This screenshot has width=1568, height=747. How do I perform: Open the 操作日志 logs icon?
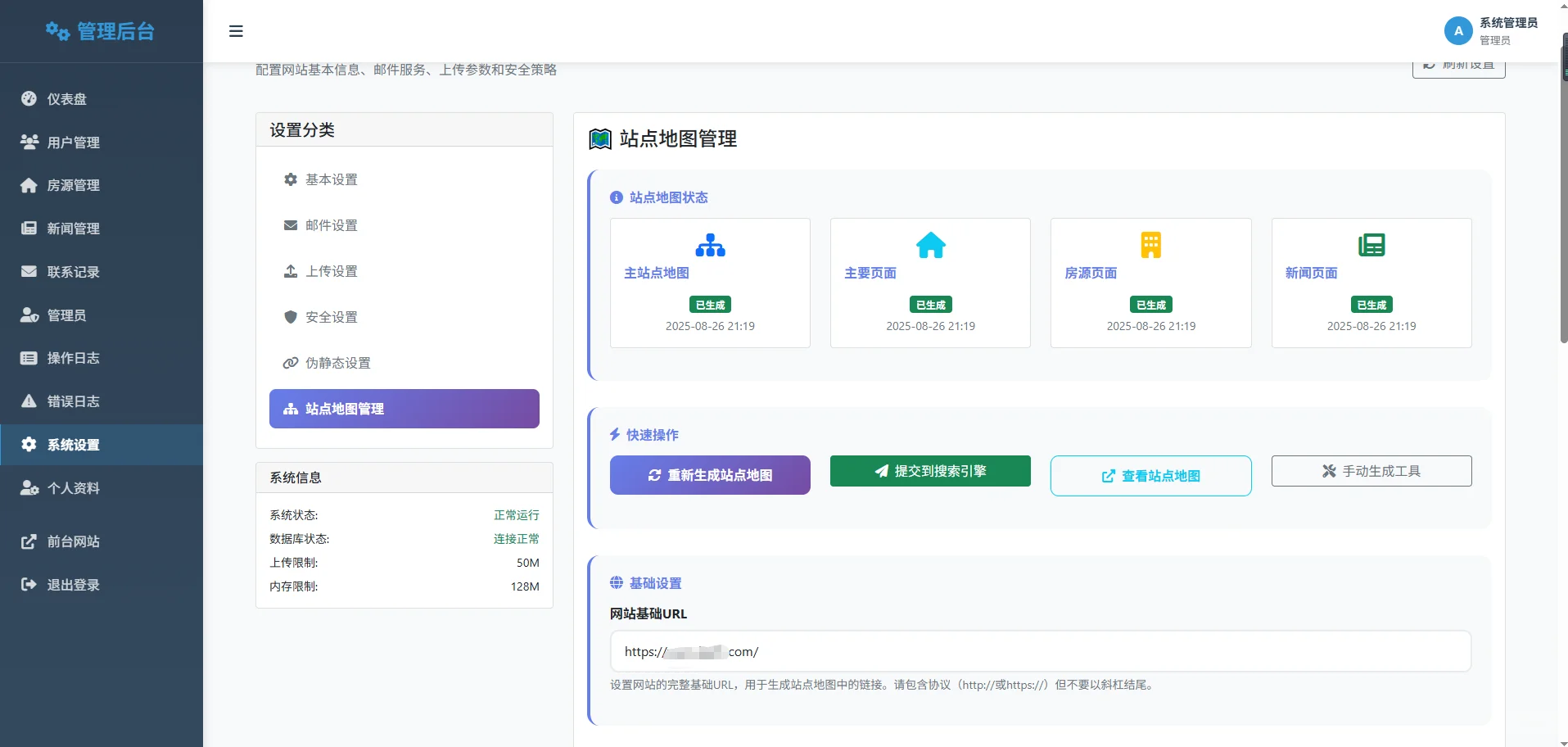click(x=28, y=358)
